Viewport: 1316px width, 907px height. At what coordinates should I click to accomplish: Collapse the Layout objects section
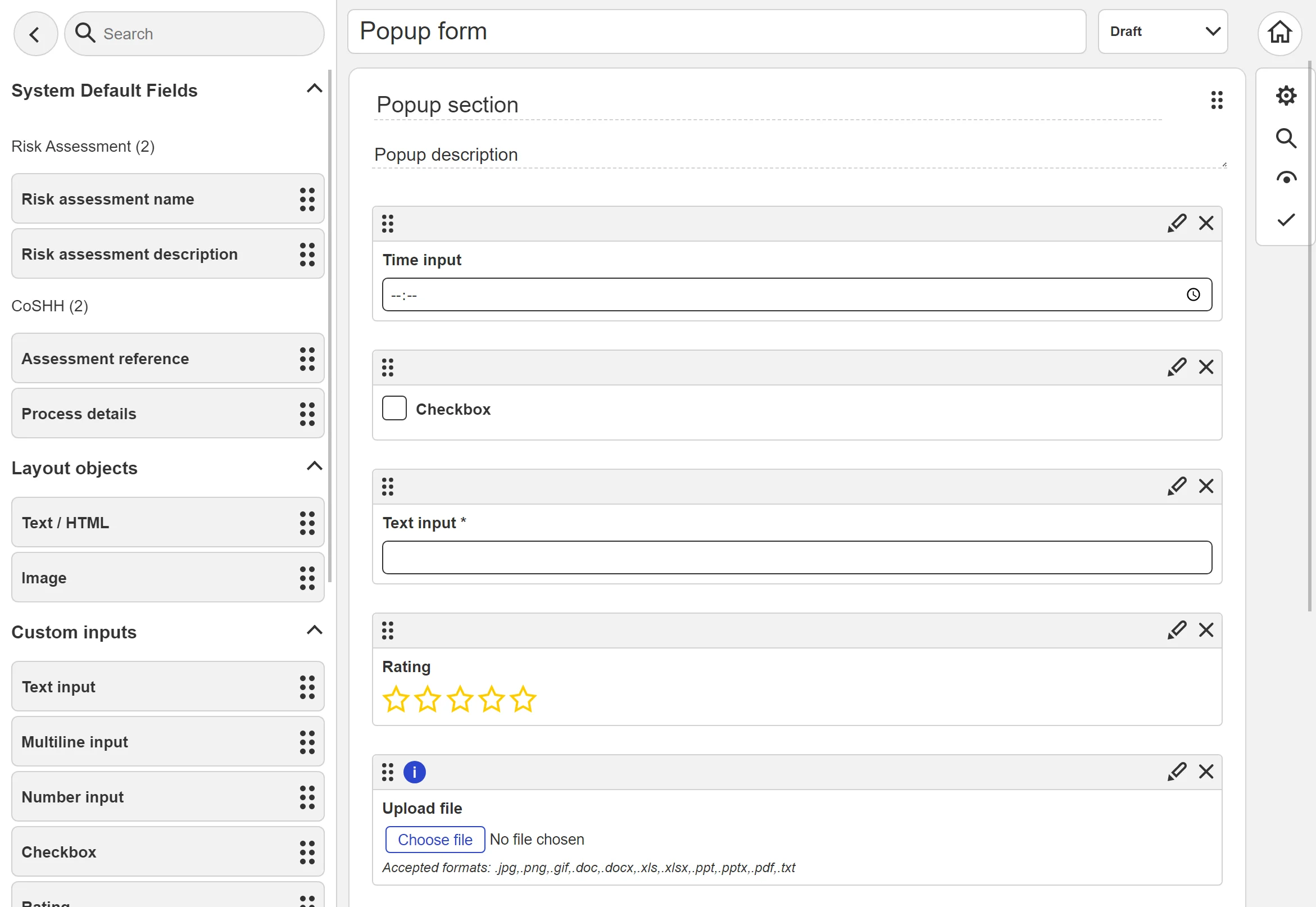314,466
